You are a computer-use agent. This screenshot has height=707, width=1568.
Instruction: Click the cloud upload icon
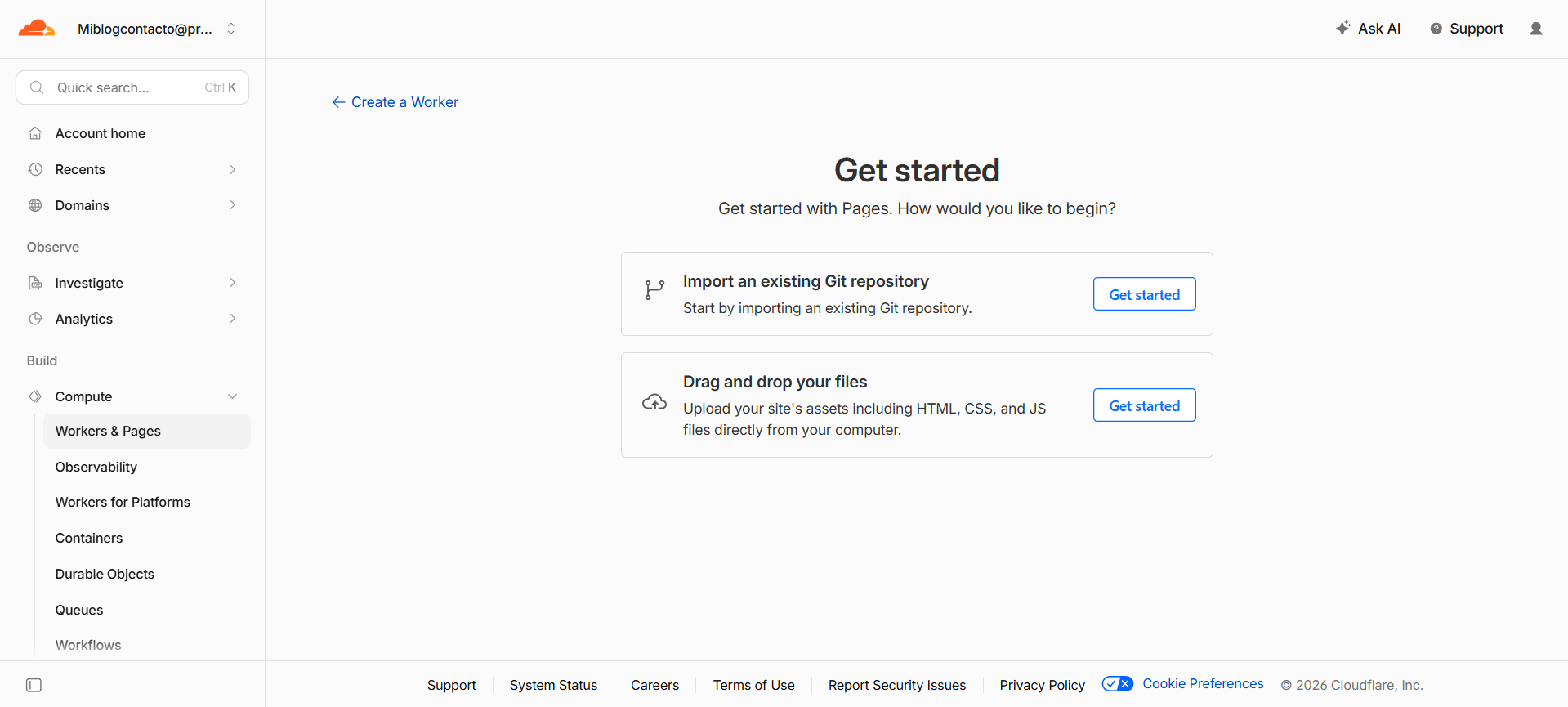(x=654, y=402)
